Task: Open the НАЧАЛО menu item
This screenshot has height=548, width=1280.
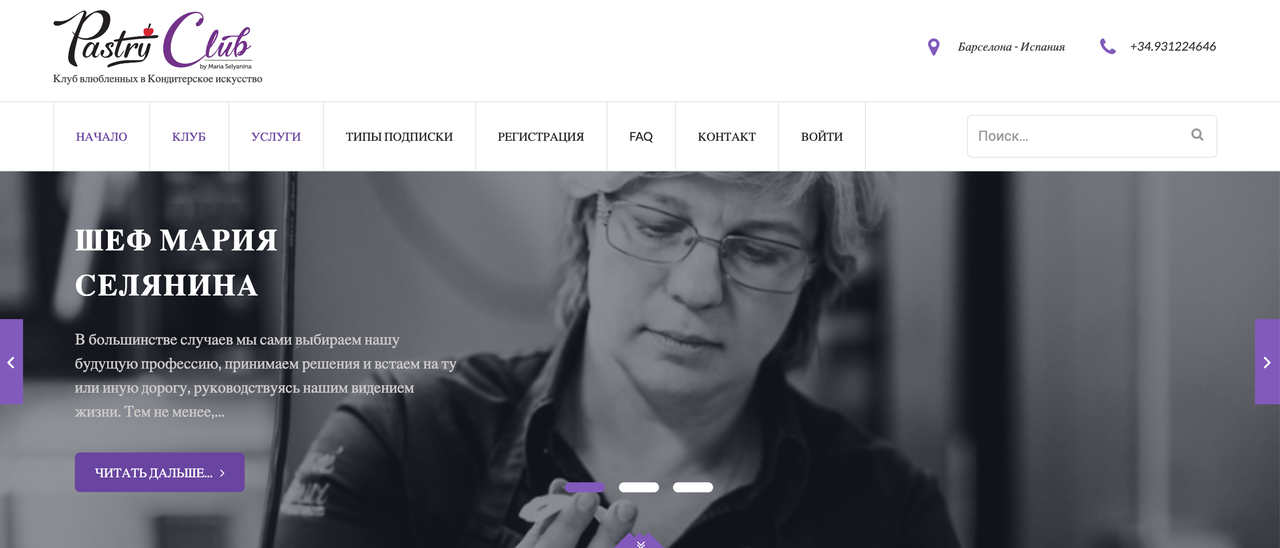Action: pyautogui.click(x=101, y=137)
